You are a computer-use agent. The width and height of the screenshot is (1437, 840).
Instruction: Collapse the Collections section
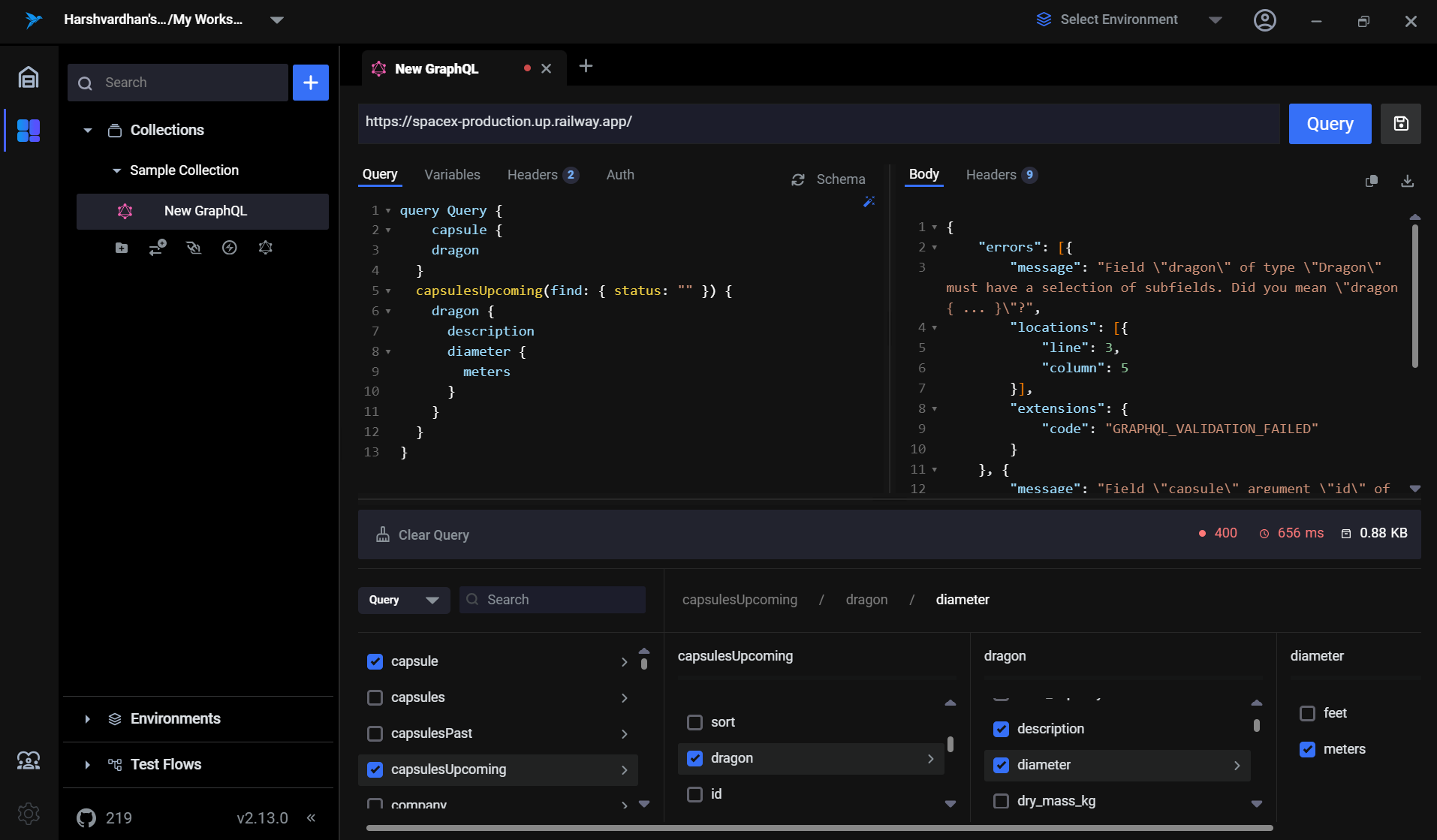coord(88,131)
